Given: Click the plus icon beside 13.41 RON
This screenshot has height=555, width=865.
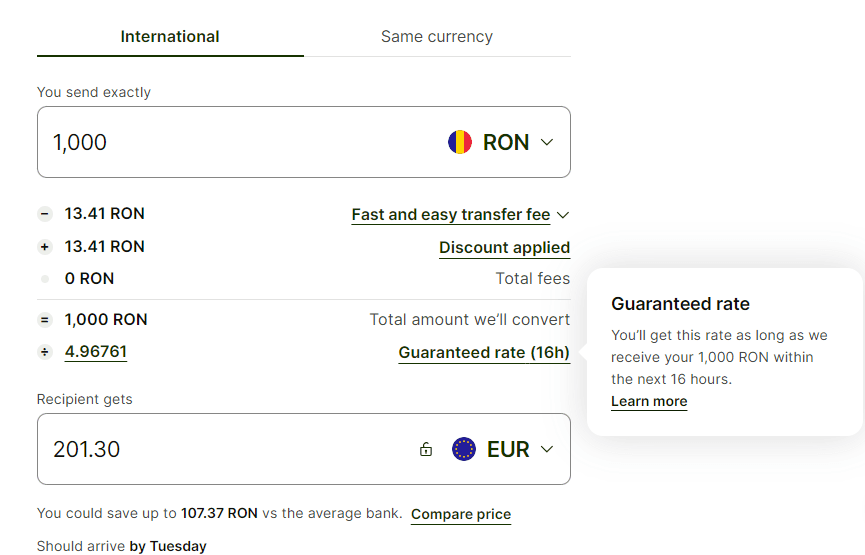Looking at the screenshot, I should (44, 247).
